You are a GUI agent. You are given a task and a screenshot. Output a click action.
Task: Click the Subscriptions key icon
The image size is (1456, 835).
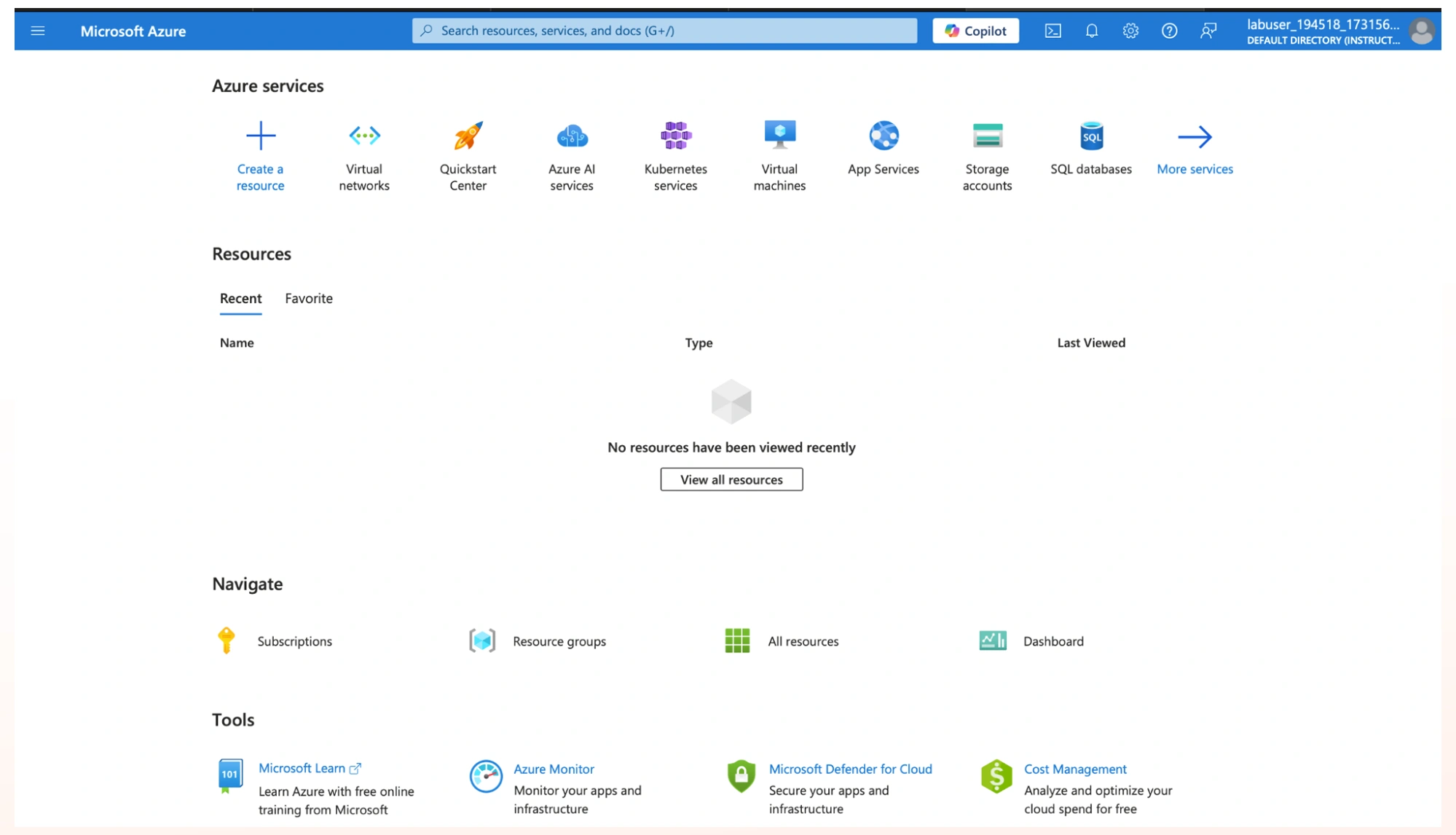pyautogui.click(x=226, y=640)
